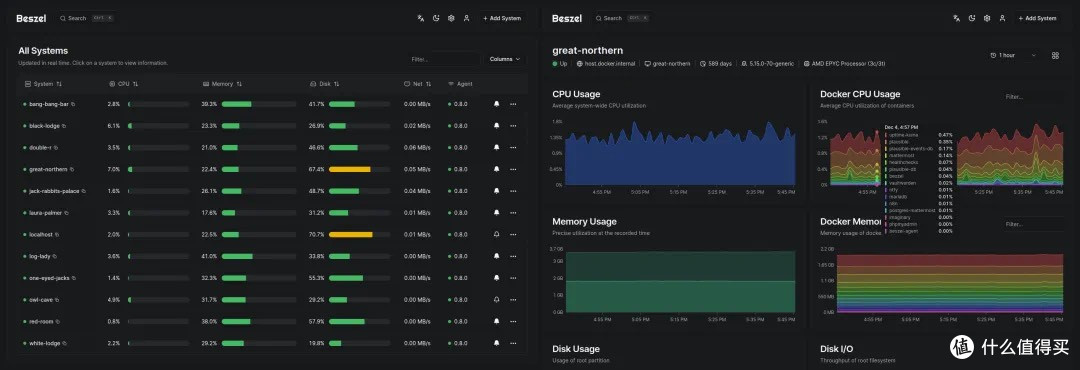This screenshot has height=370, width=1080.
Task: Toggle dark mode moon icon in left header
Action: coord(436,19)
